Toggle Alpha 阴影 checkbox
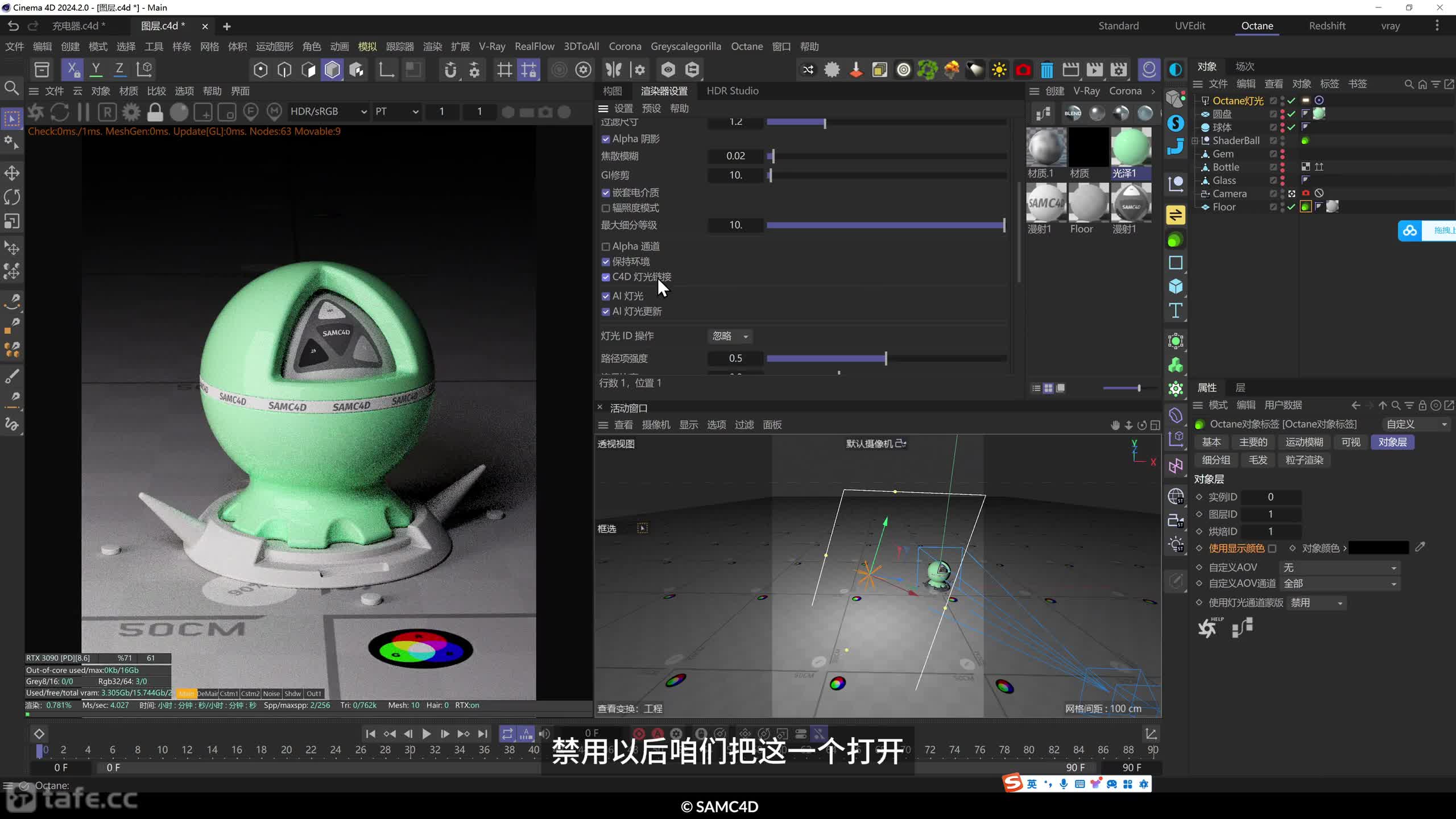 point(606,139)
